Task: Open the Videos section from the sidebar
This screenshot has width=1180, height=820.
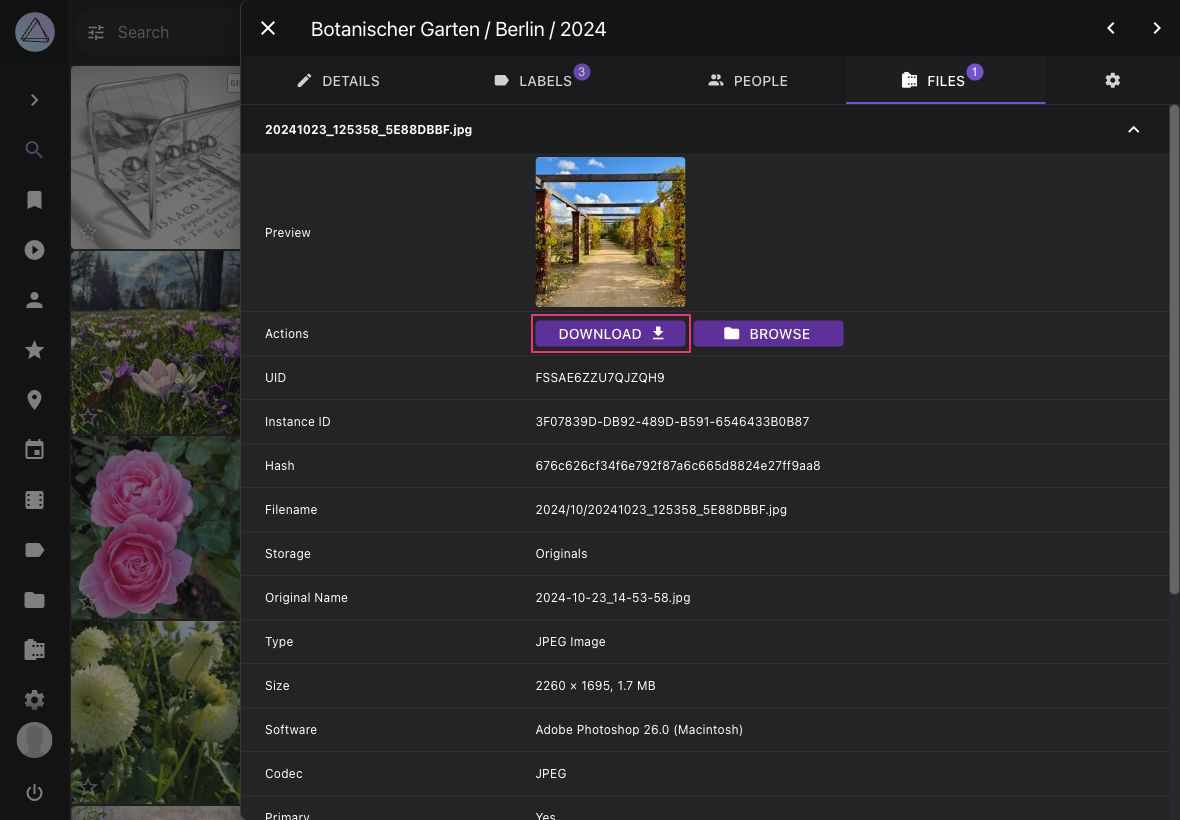Action: 34,250
